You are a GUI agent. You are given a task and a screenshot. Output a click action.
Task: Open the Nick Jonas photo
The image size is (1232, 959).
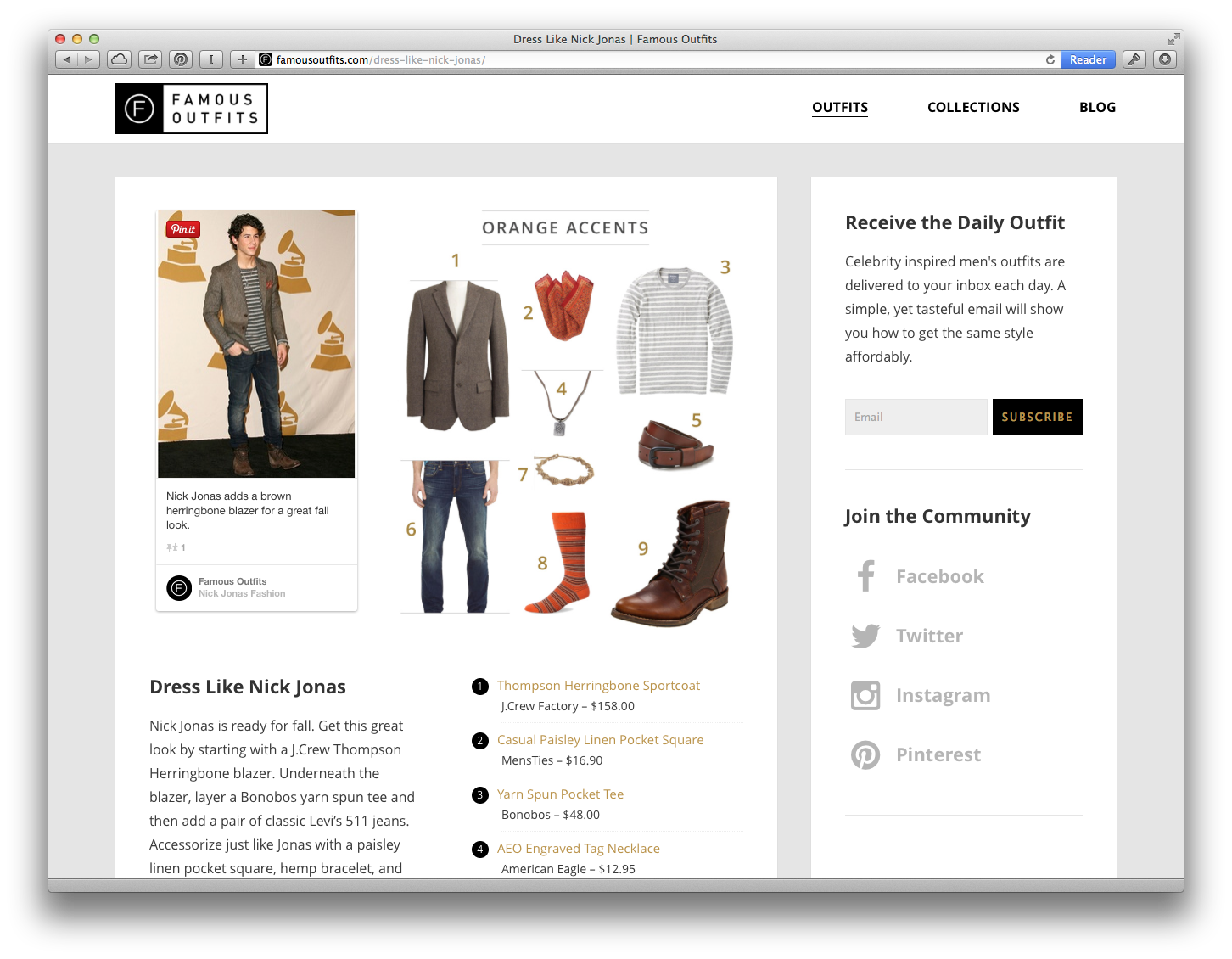tap(256, 345)
